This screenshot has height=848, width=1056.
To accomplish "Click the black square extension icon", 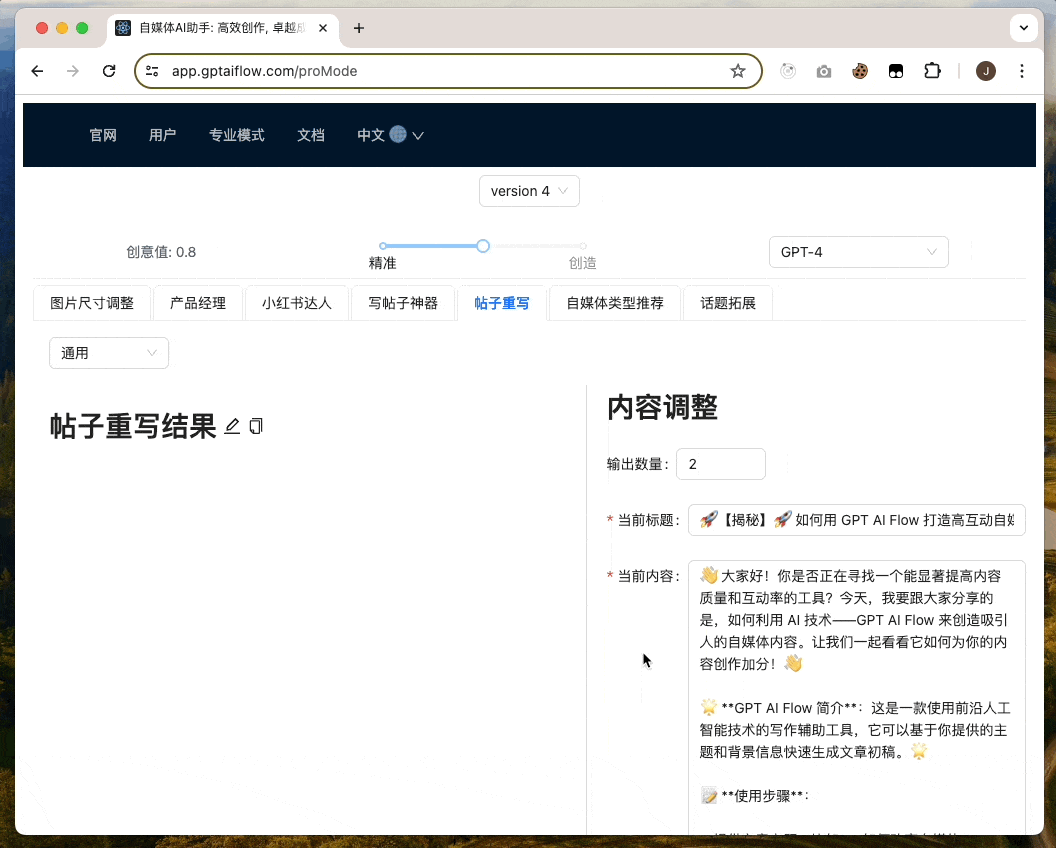I will click(896, 71).
